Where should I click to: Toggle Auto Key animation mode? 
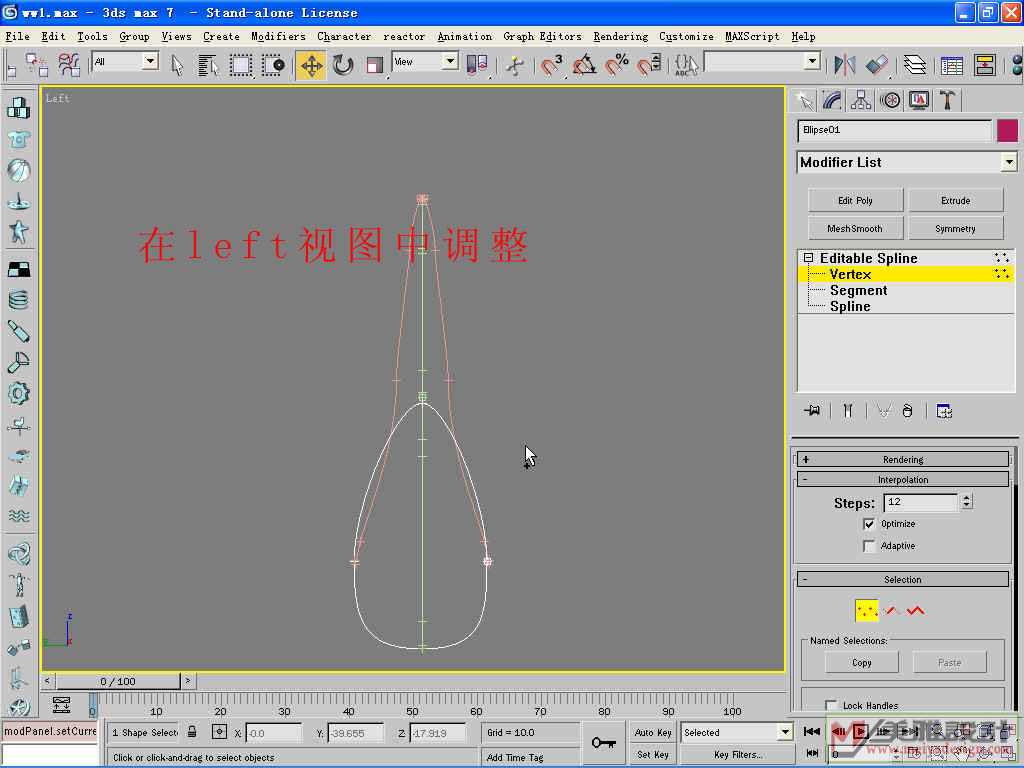[x=652, y=733]
